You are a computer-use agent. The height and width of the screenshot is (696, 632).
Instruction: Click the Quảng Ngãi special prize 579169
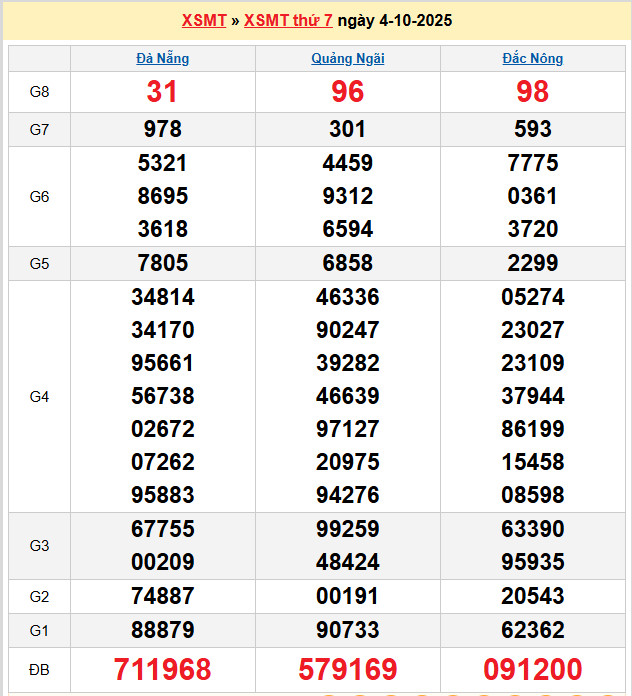[347, 669]
